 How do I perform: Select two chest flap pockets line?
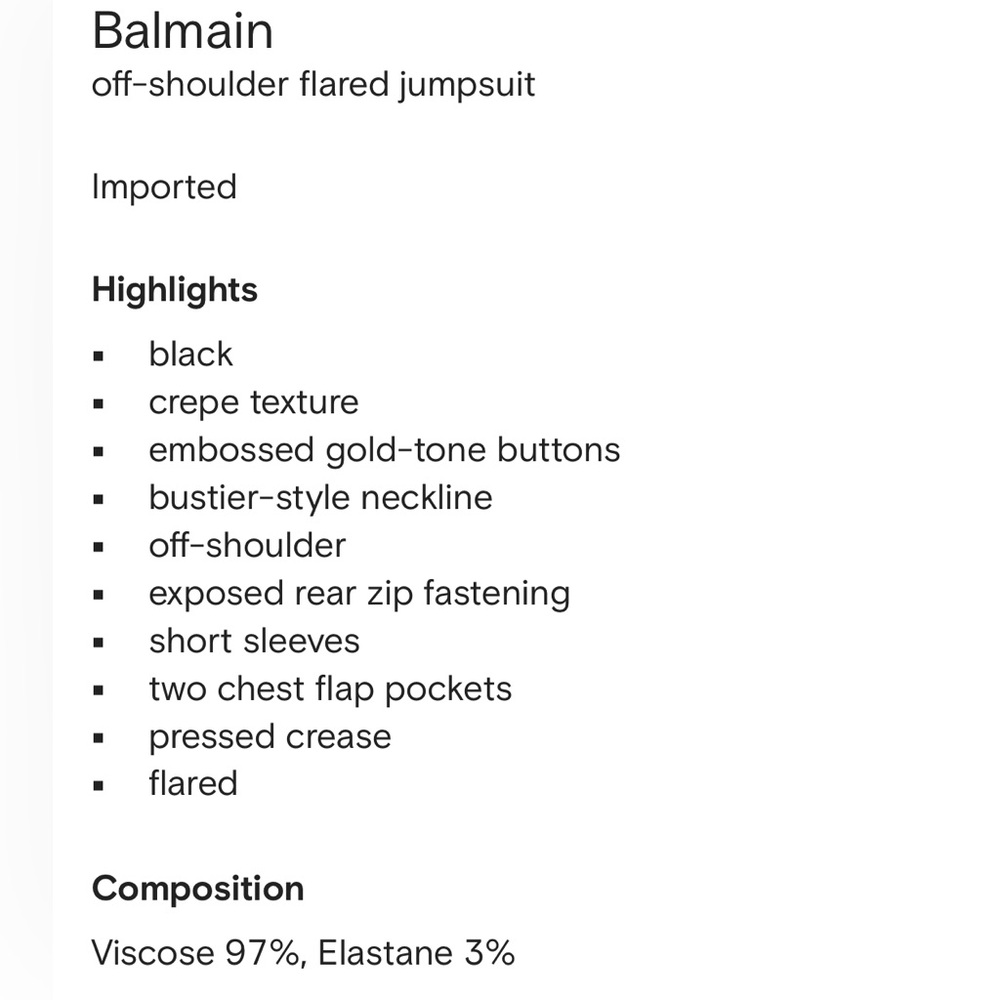(x=330, y=690)
